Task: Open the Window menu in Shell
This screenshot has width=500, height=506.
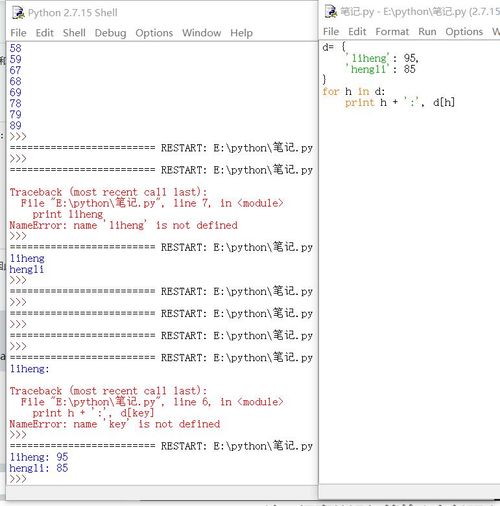Action: [x=201, y=33]
